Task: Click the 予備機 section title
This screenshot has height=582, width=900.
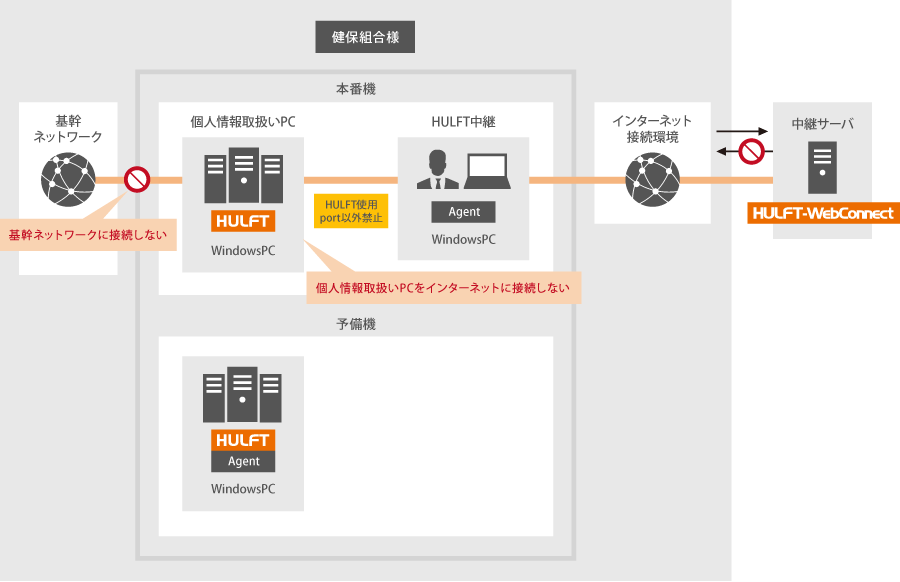Action: coord(356,325)
